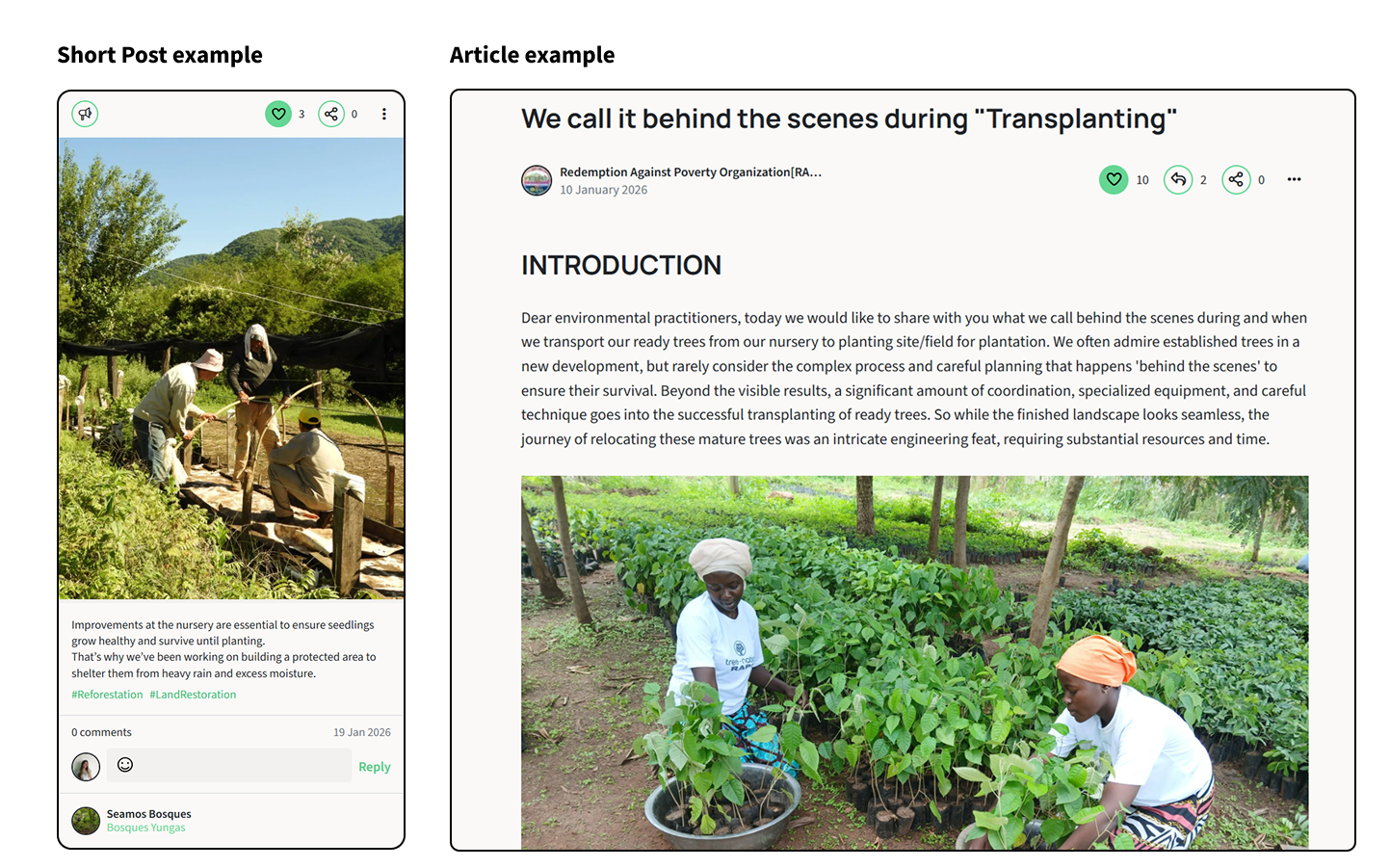The height and width of the screenshot is (868, 1390).
Task: Like the Transplanting article with heart icon
Action: 1114,179
